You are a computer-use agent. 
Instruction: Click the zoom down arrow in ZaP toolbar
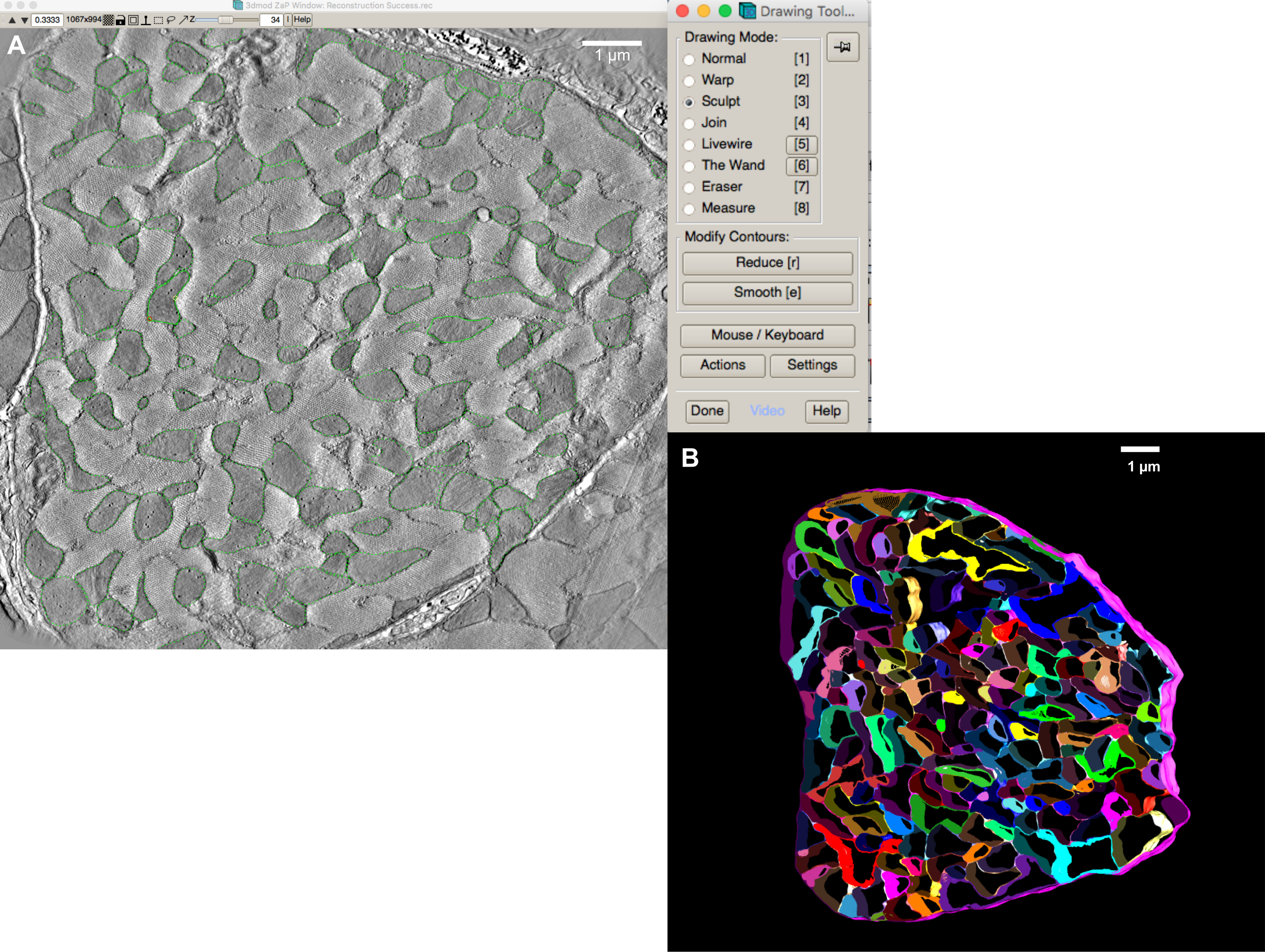24,20
